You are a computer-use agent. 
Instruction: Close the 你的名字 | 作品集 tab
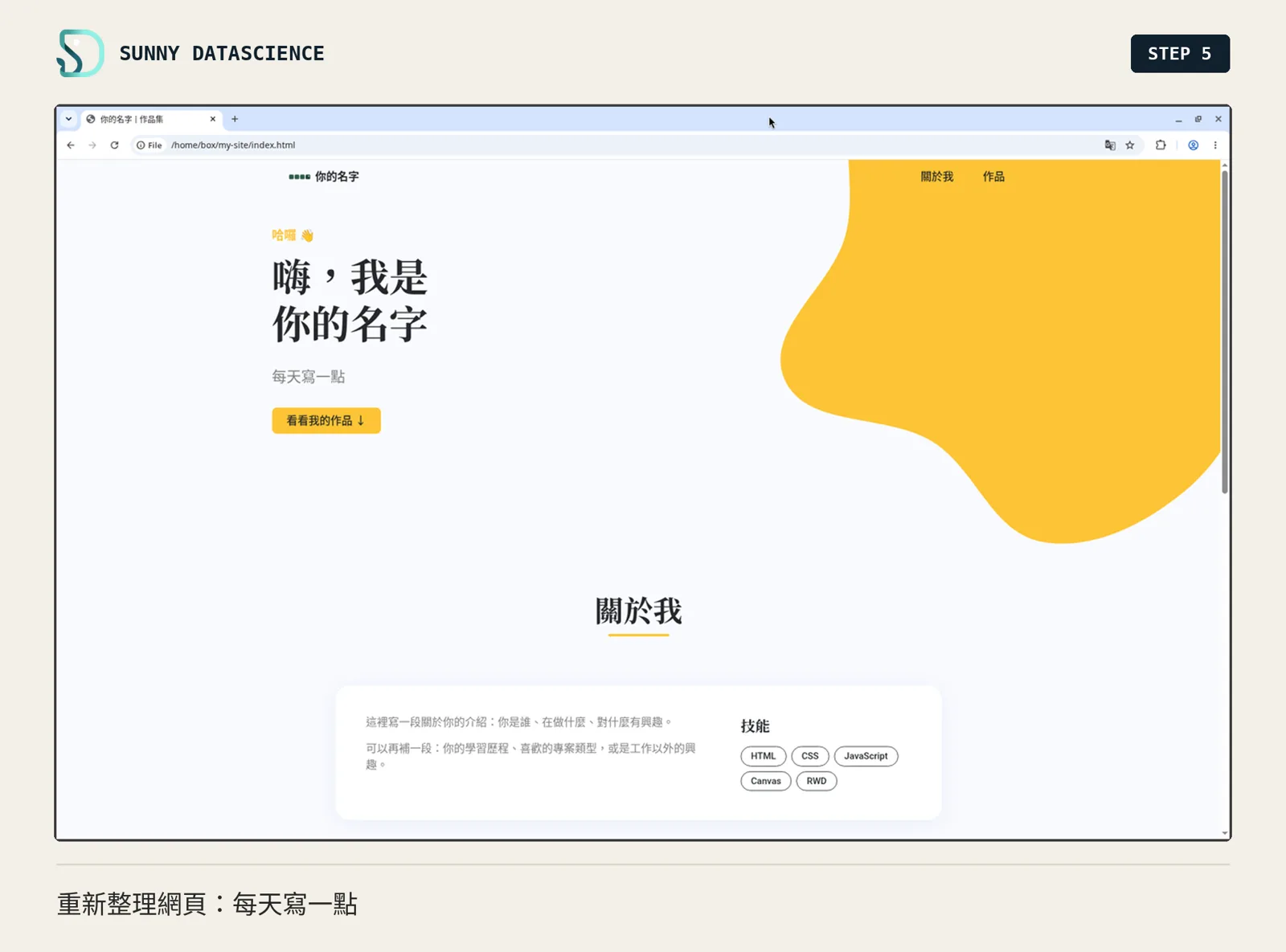(x=213, y=119)
